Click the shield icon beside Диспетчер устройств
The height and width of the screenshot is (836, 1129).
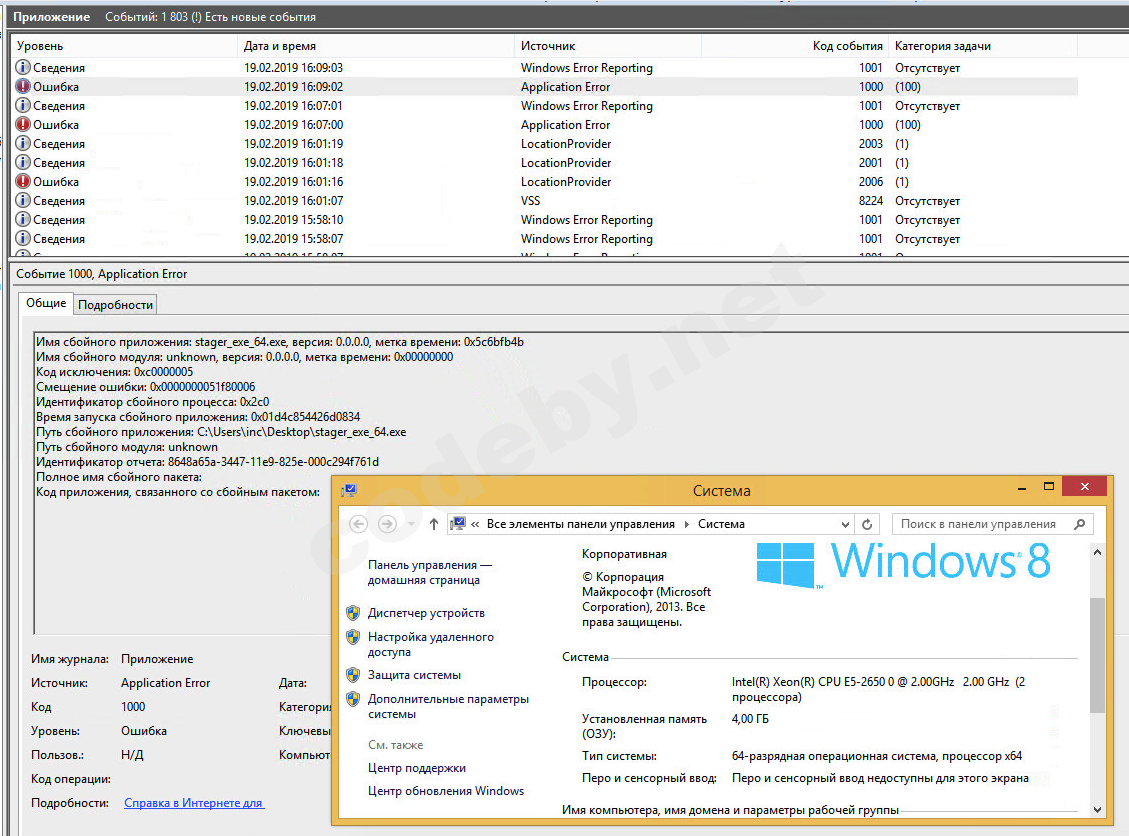[x=353, y=613]
